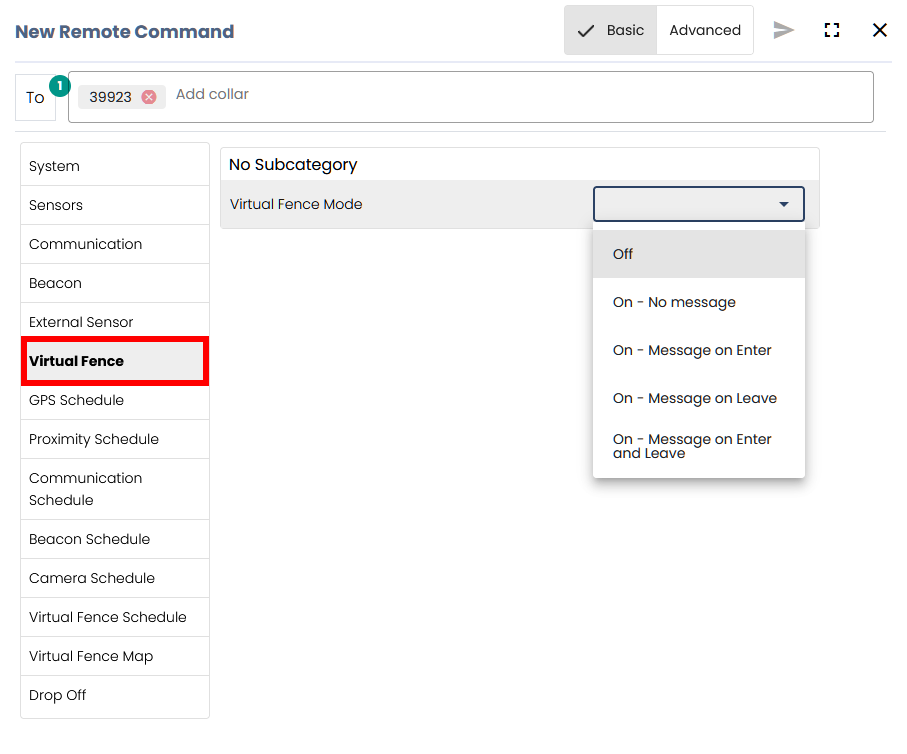
Task: Switch to Basic mode
Action: click(611, 30)
